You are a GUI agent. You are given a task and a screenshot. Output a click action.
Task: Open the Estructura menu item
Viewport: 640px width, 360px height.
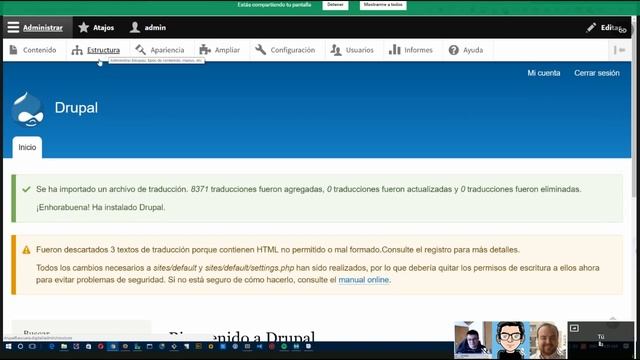tap(96, 50)
